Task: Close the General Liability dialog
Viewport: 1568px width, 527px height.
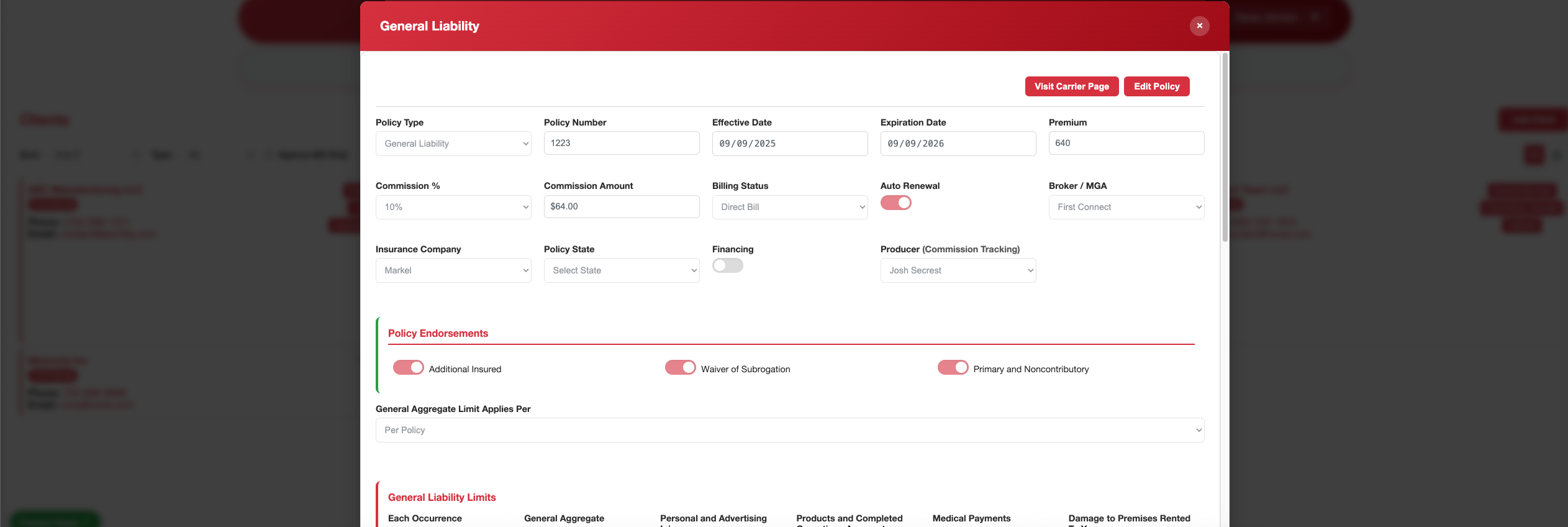Action: pyautogui.click(x=1199, y=26)
